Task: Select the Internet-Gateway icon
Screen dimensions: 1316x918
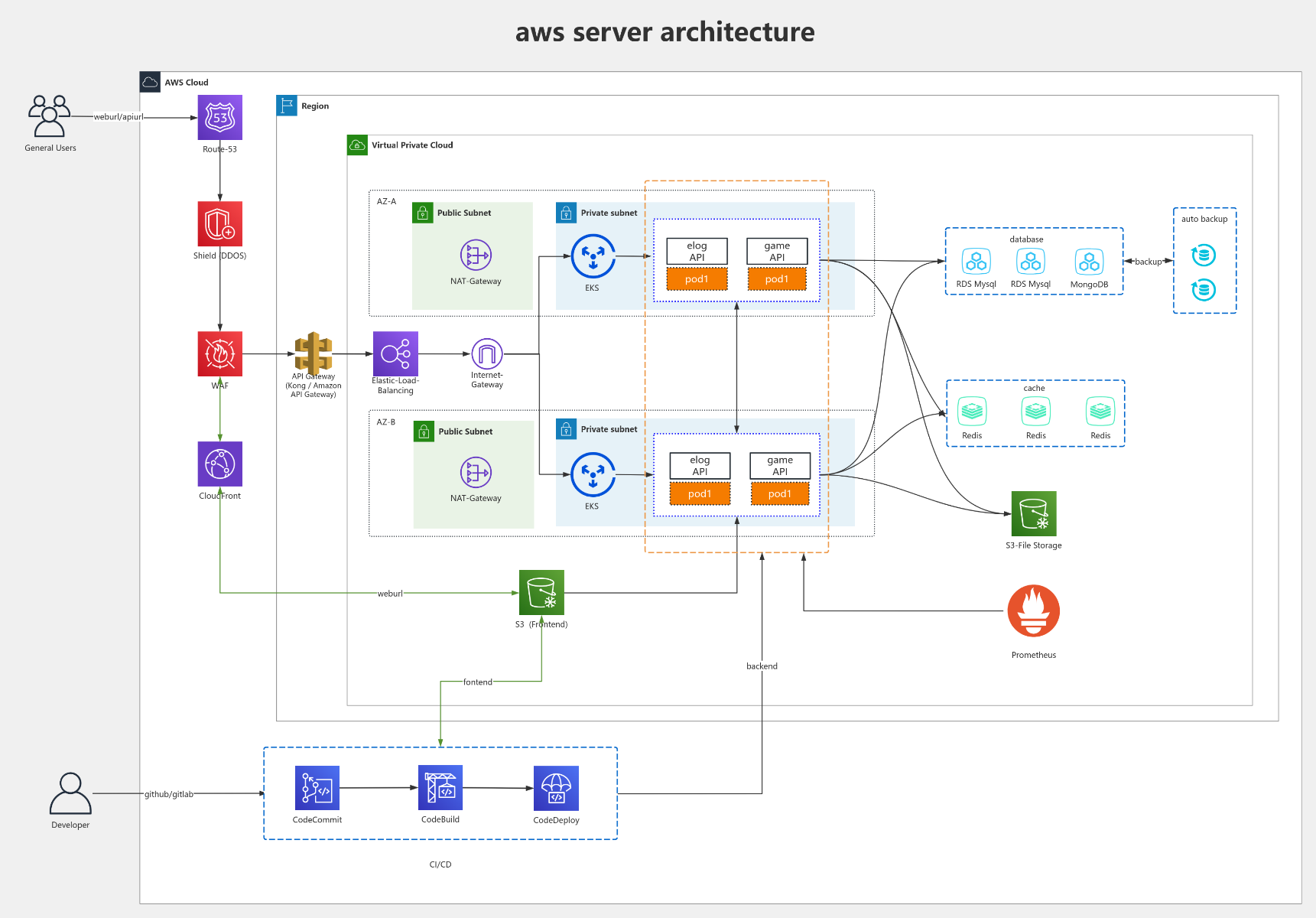Action: pyautogui.click(x=486, y=354)
